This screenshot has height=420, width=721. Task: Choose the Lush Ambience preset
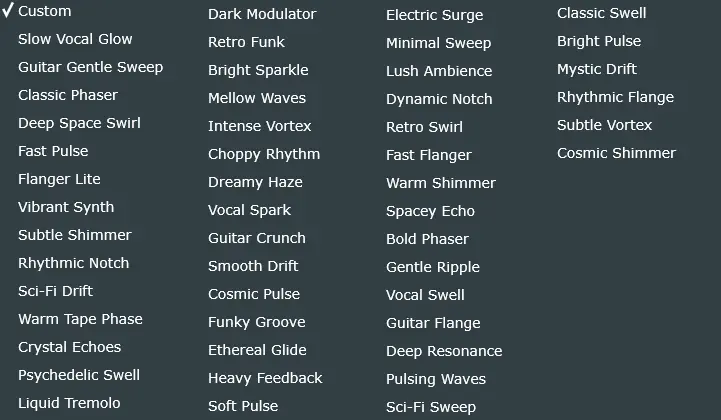click(439, 71)
